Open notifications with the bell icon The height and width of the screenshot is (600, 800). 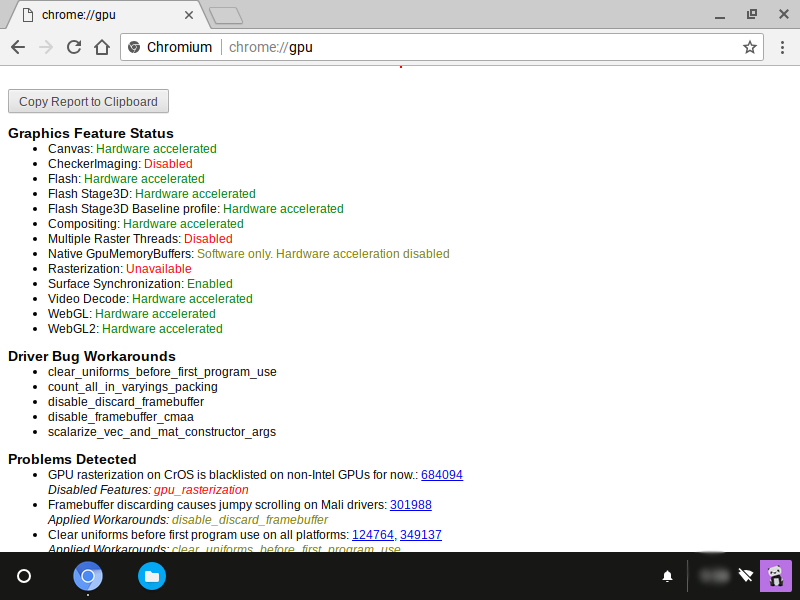[x=667, y=576]
